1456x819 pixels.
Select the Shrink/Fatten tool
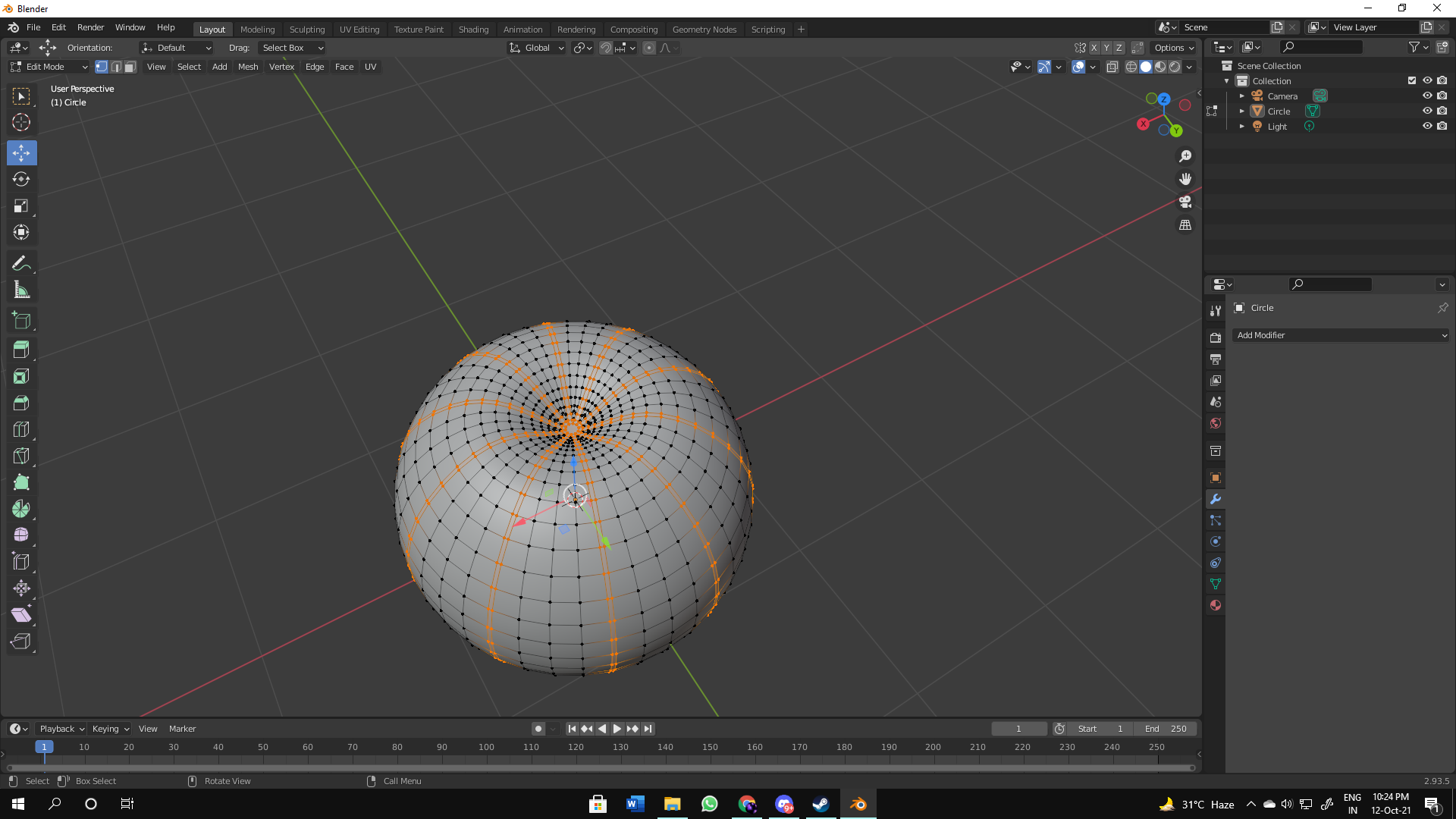pyautogui.click(x=21, y=588)
